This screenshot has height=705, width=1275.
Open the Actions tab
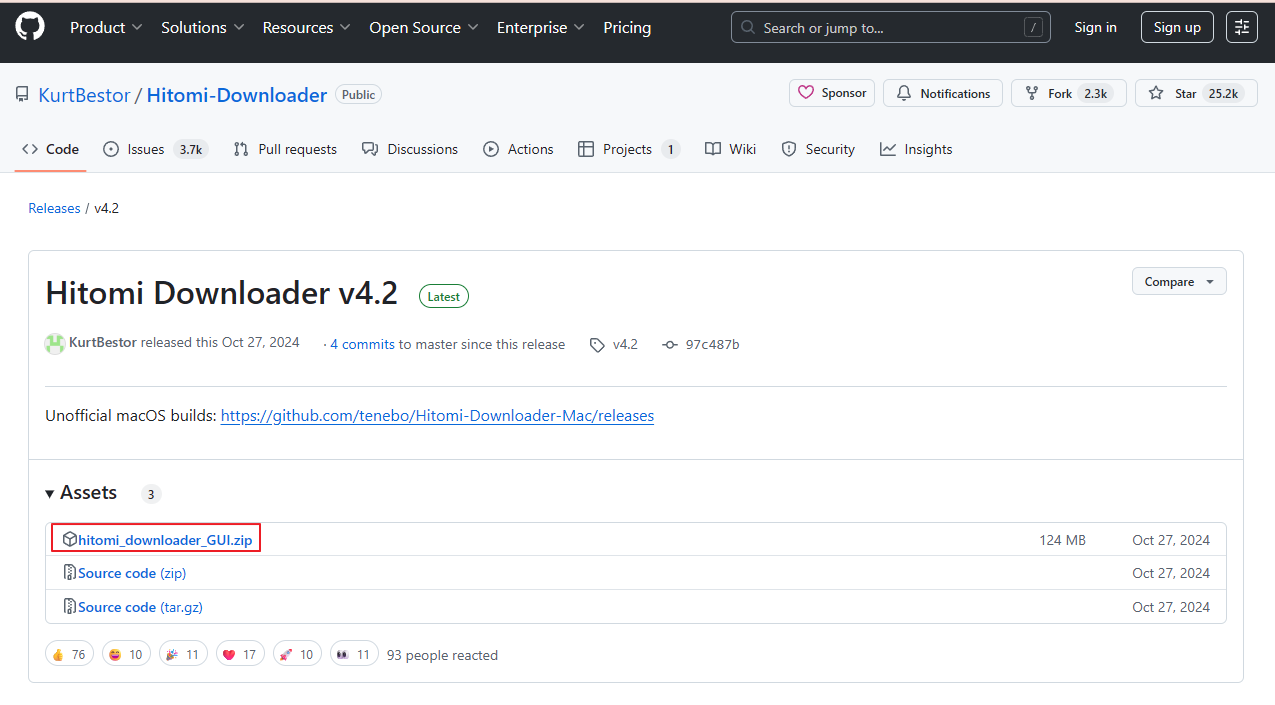point(518,149)
